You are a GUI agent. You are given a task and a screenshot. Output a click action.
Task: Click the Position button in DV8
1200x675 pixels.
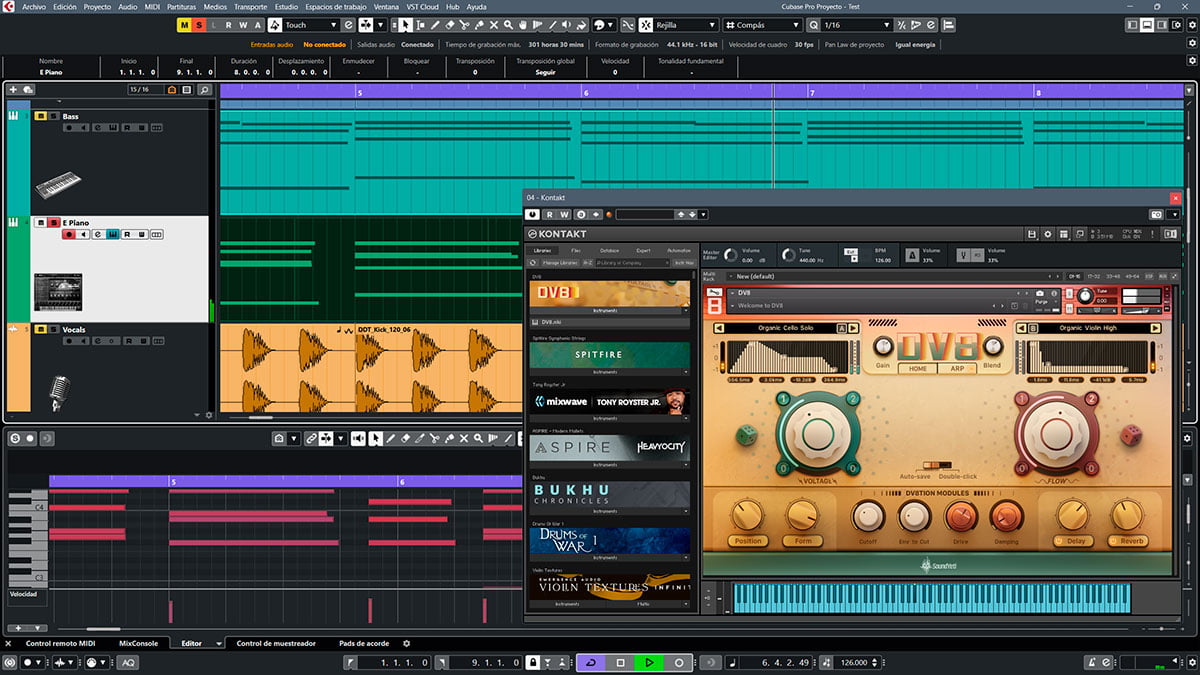tap(747, 541)
